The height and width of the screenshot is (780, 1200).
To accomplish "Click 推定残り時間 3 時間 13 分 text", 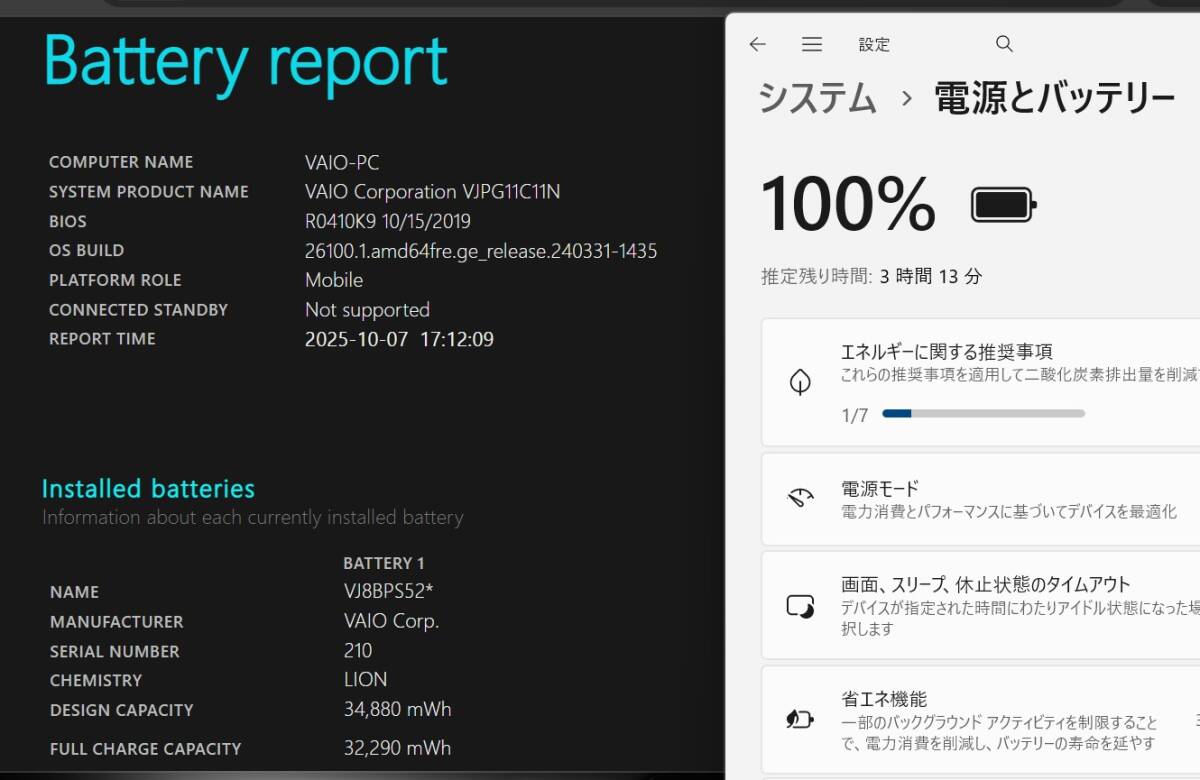I will point(871,276).
